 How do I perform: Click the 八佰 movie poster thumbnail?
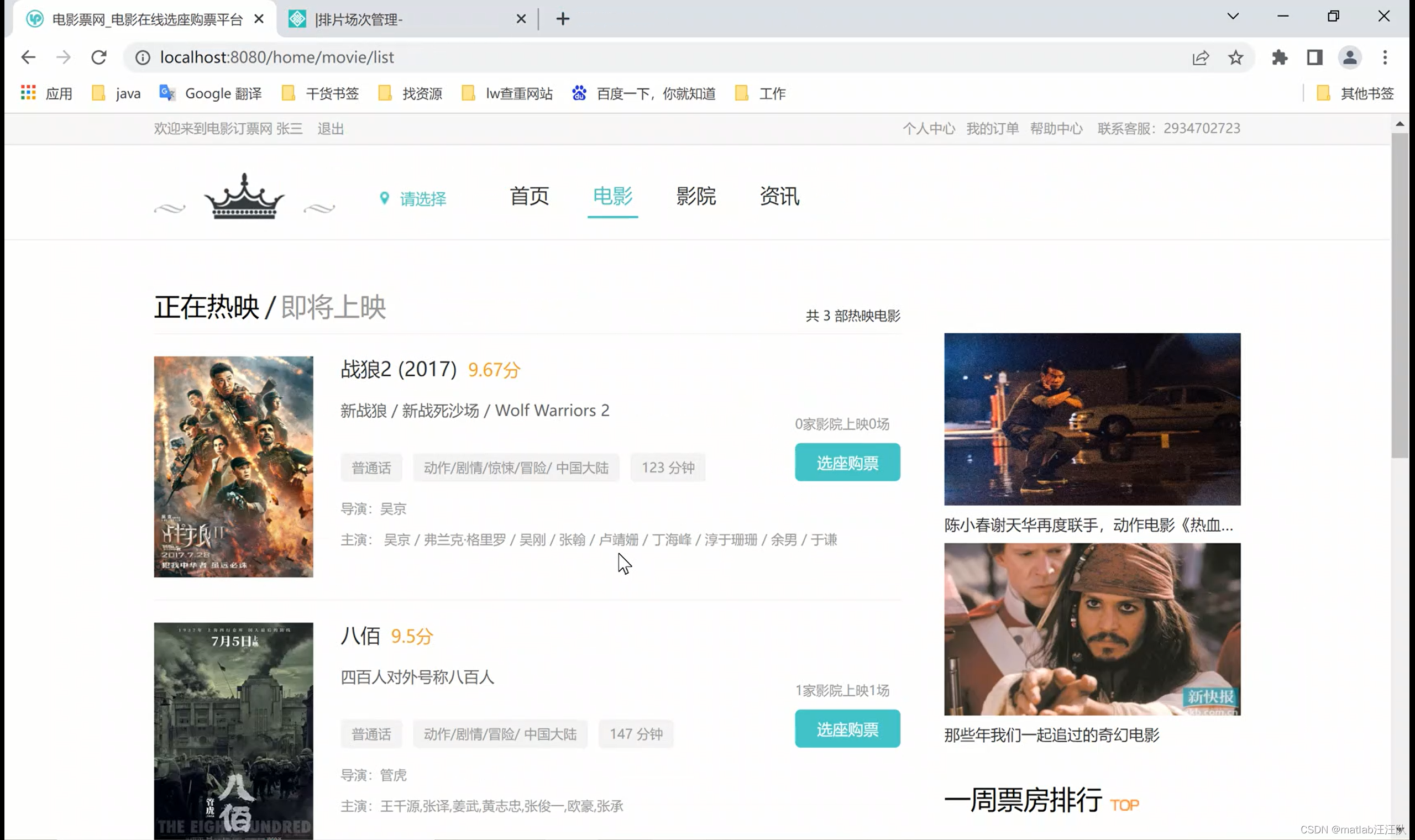click(x=233, y=730)
